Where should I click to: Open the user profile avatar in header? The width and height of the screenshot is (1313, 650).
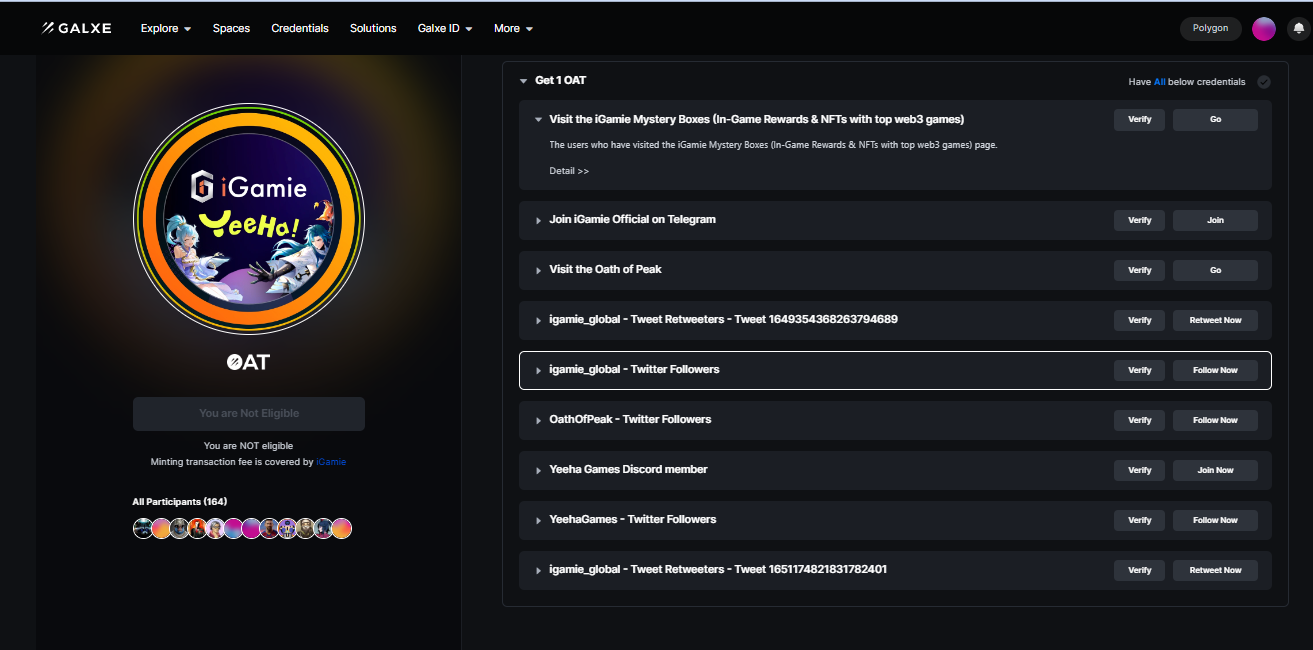(x=1263, y=29)
